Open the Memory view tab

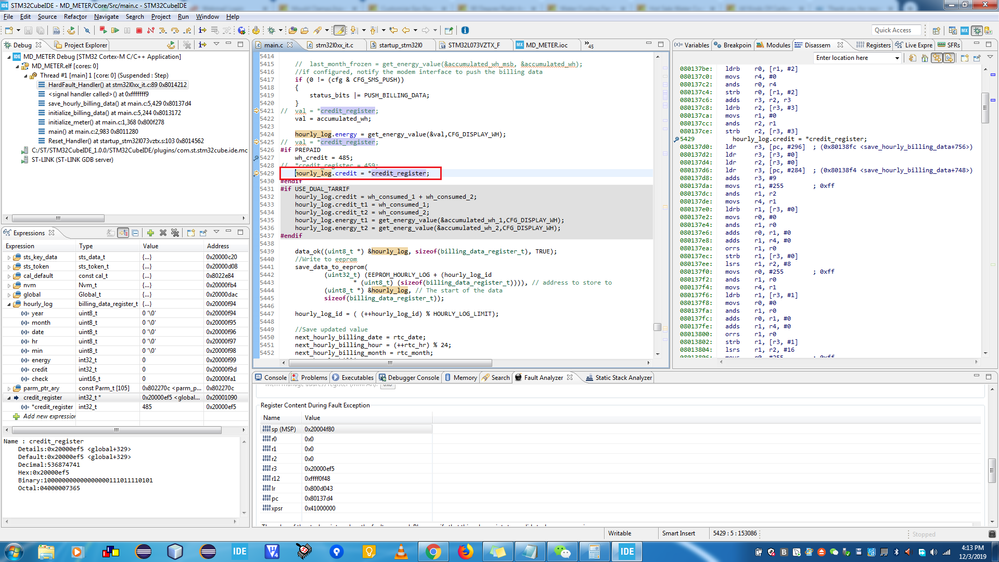click(461, 378)
